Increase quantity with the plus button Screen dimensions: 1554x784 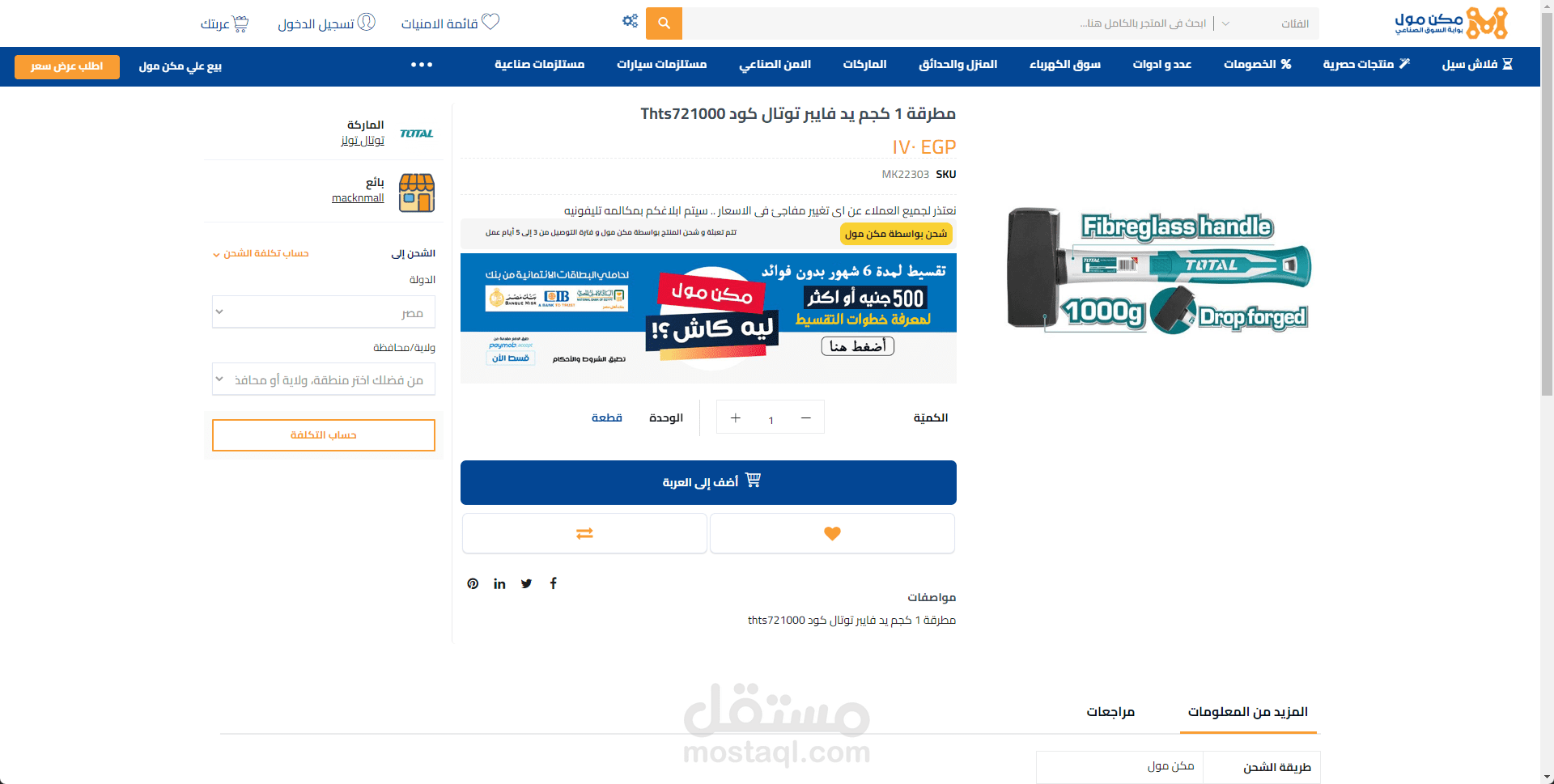tap(735, 417)
